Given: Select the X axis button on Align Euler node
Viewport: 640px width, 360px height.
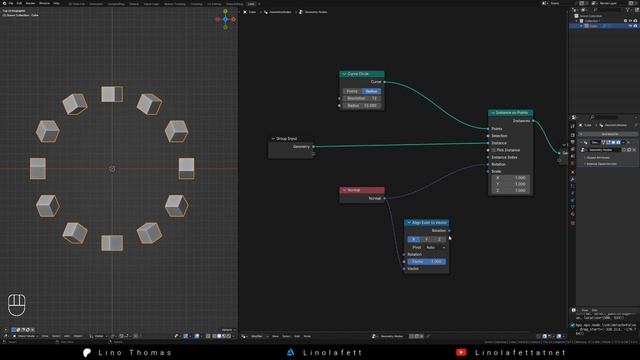Looking at the screenshot, I should coord(413,239).
